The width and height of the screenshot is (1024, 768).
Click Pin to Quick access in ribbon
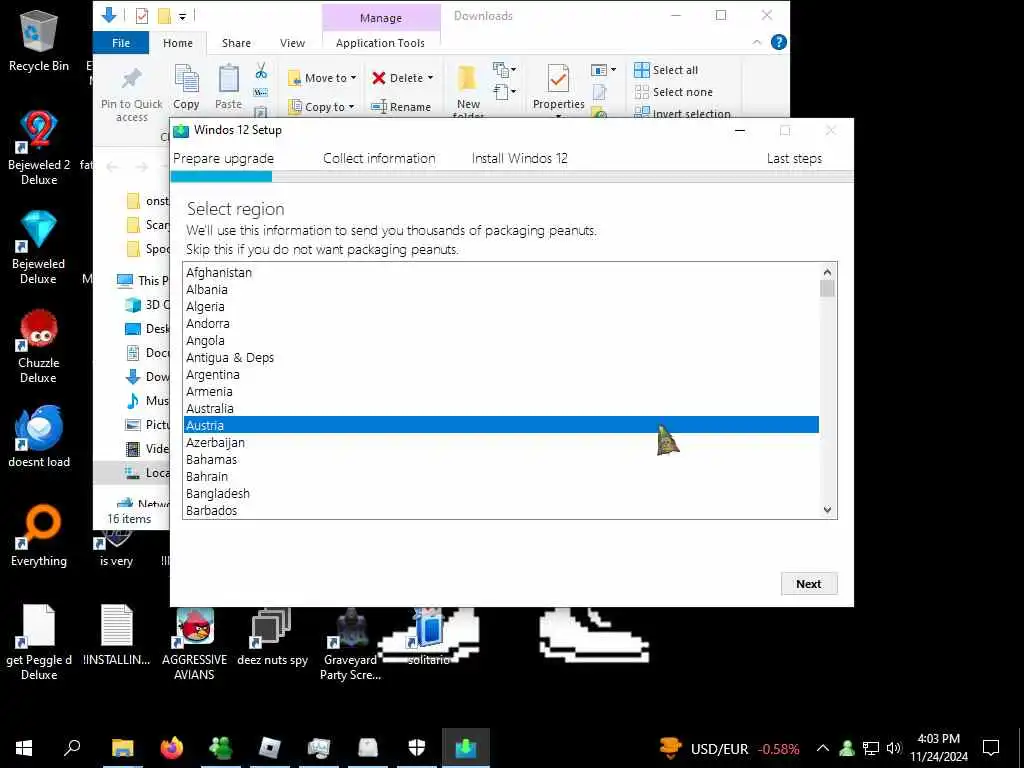tap(131, 95)
